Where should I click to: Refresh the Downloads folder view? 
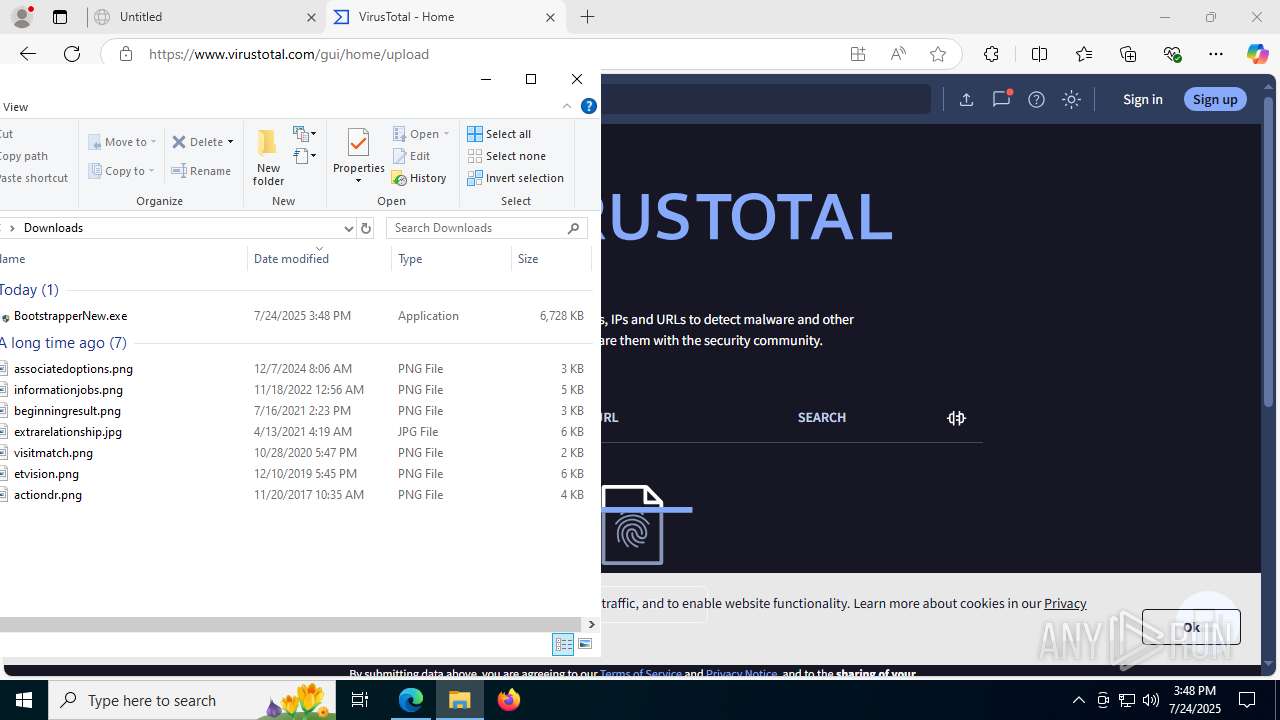pos(366,228)
